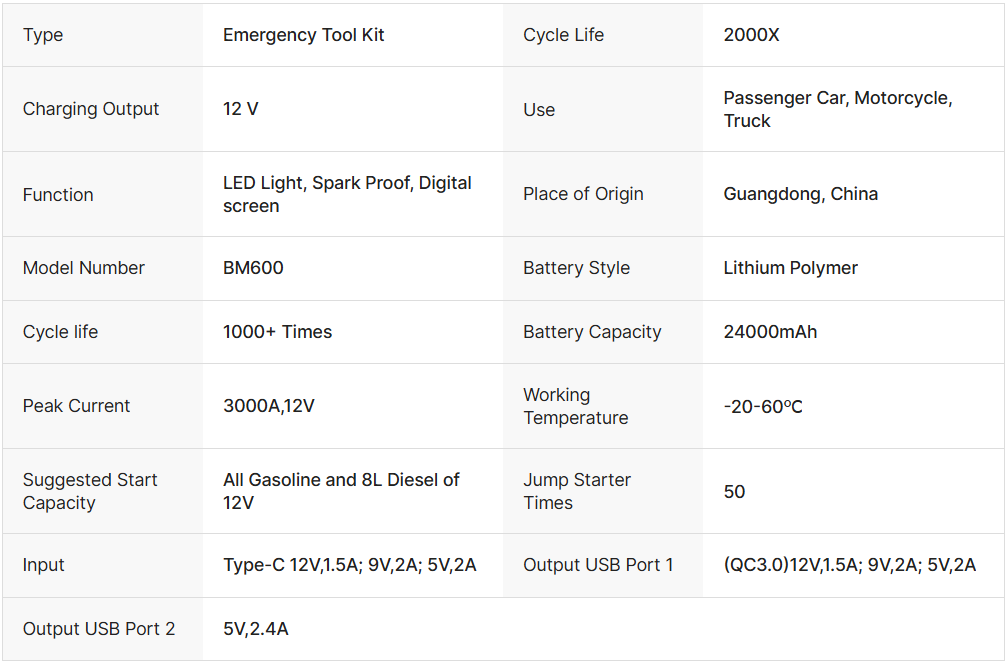Select the "24000mAh" battery capacity value

point(770,332)
